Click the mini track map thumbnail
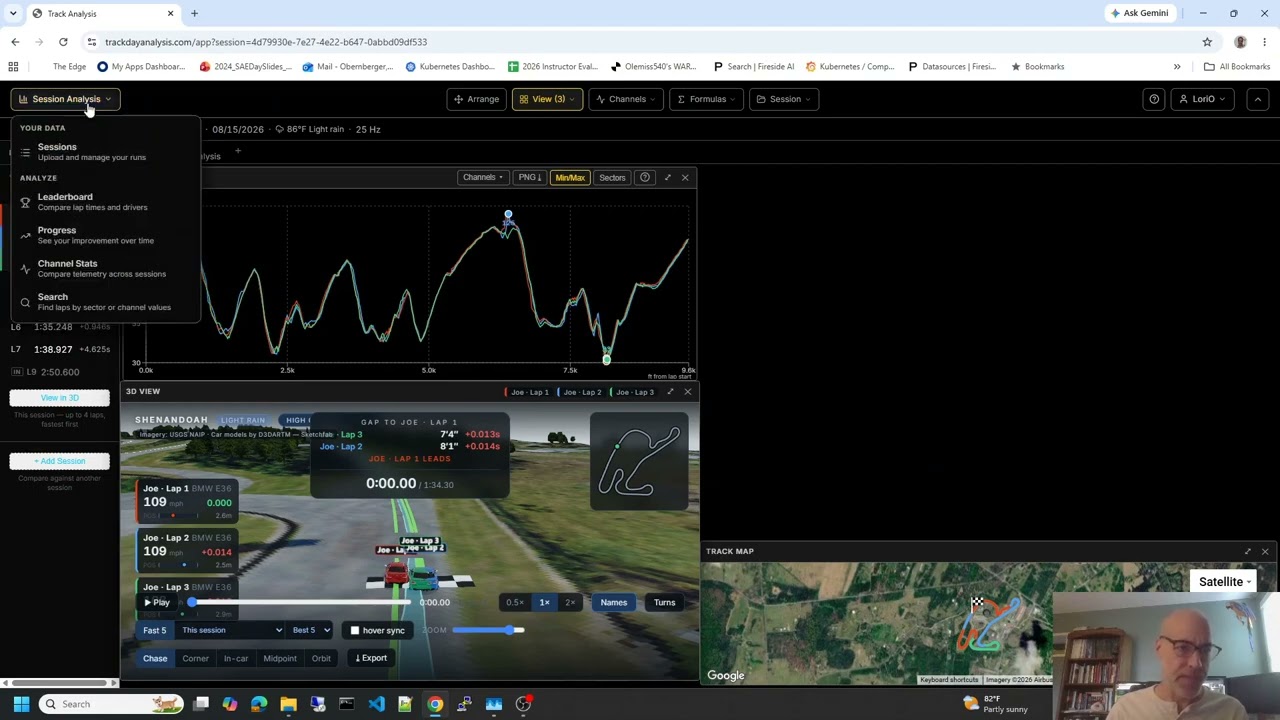1280x720 pixels. pos(639,460)
